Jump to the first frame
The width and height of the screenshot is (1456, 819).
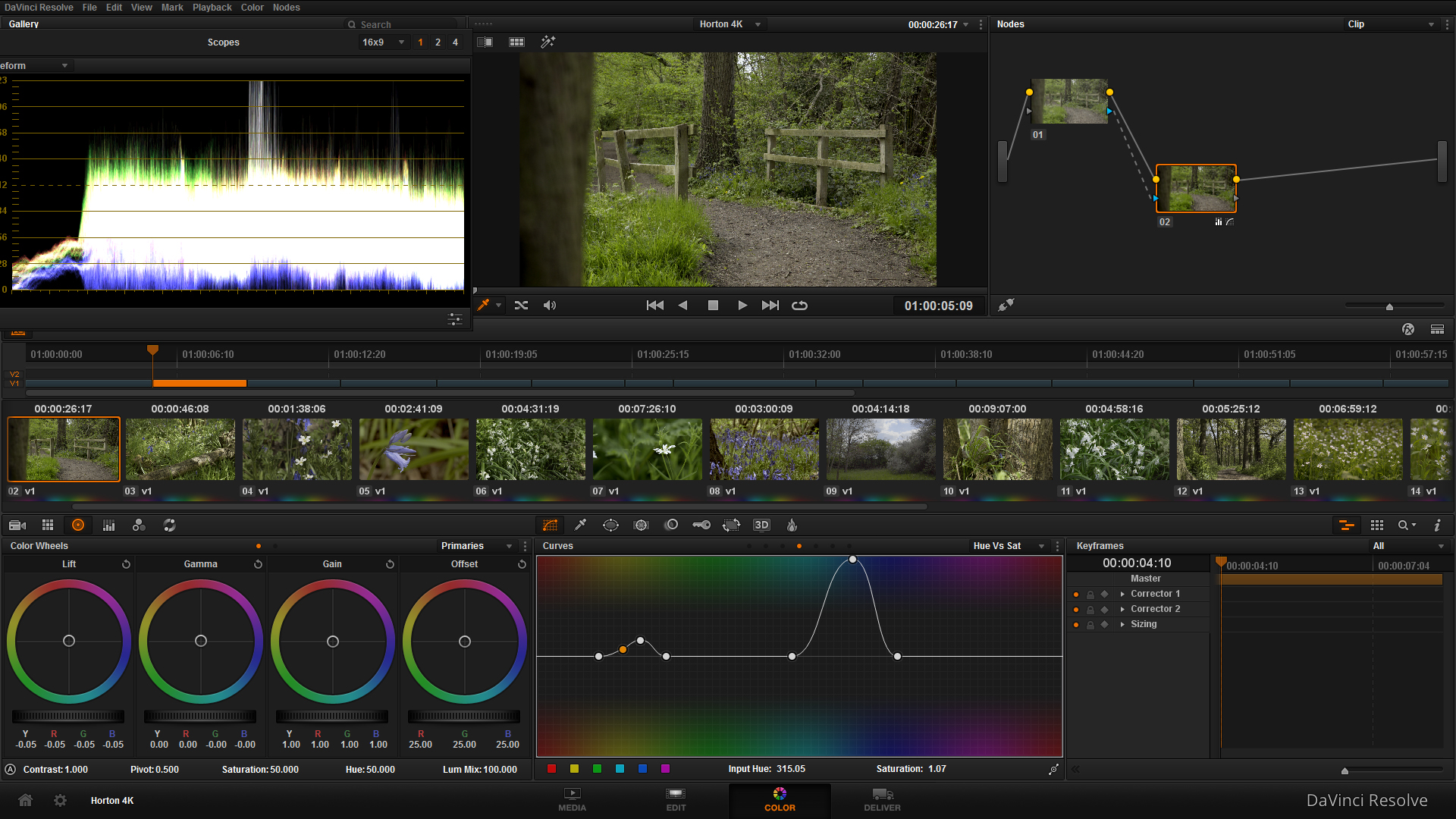(654, 305)
